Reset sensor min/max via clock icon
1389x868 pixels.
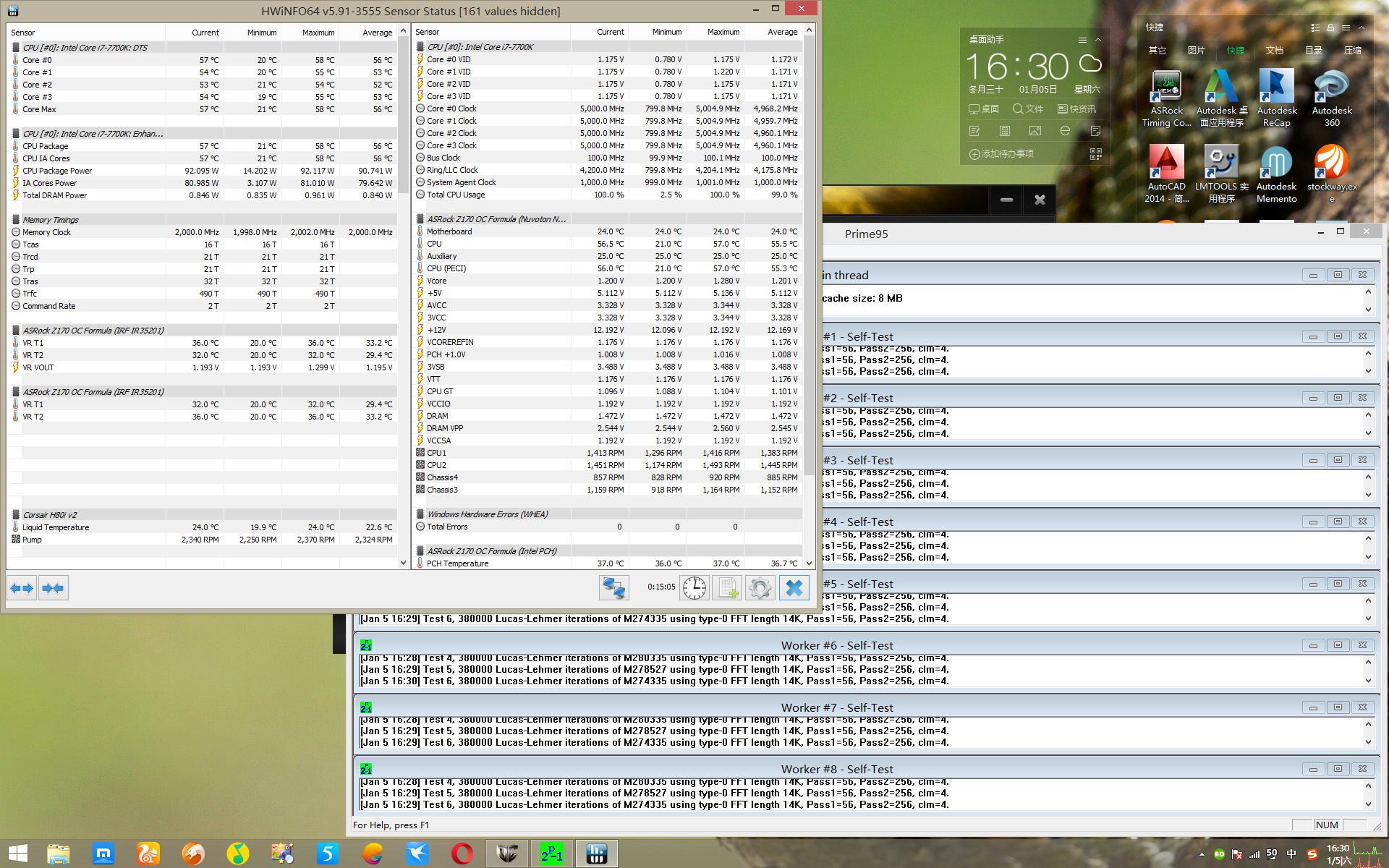694,587
